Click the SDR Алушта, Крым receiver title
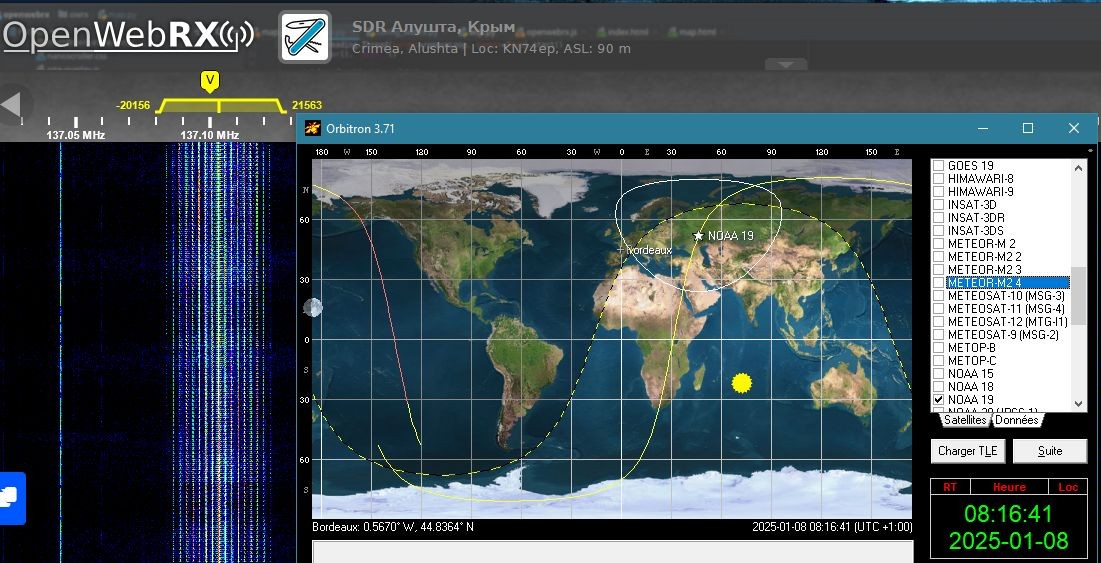 coord(433,27)
